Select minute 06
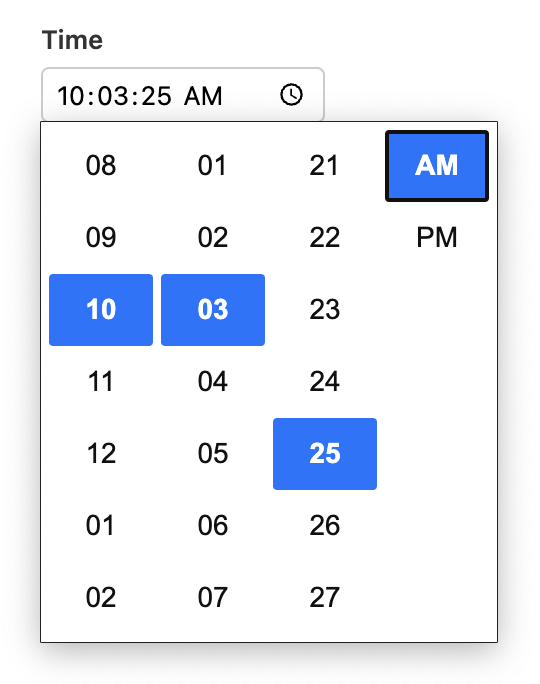 (x=213, y=526)
